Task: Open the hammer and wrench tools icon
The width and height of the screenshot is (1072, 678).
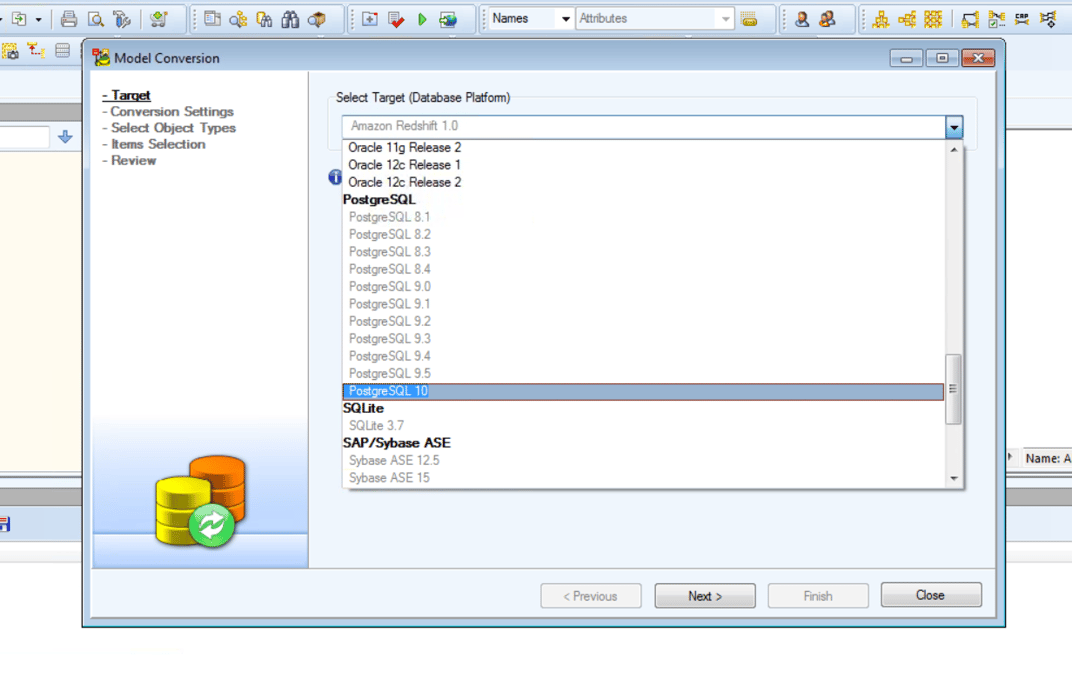Action: point(122,19)
